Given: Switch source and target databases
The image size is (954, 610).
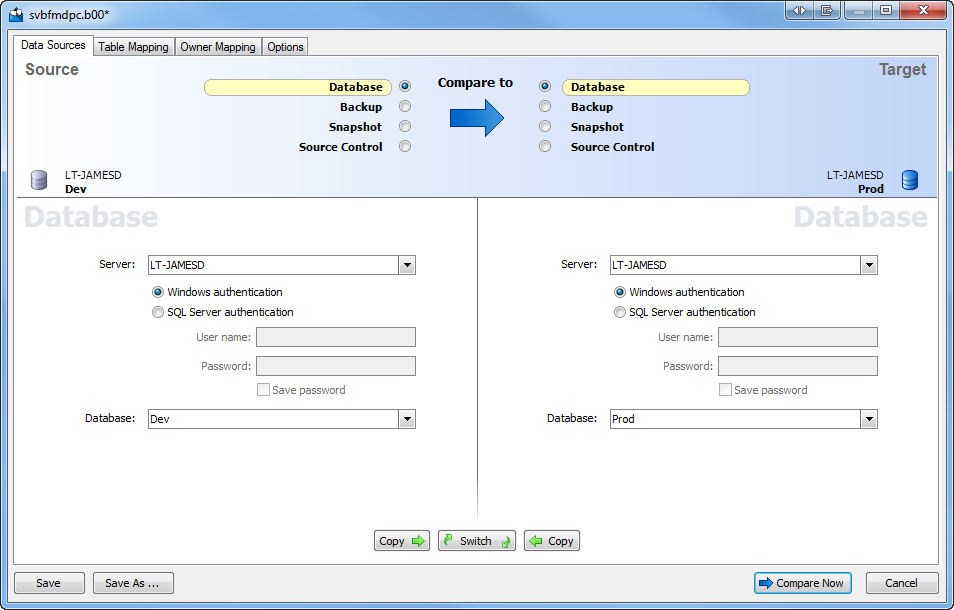Looking at the screenshot, I should coord(476,541).
